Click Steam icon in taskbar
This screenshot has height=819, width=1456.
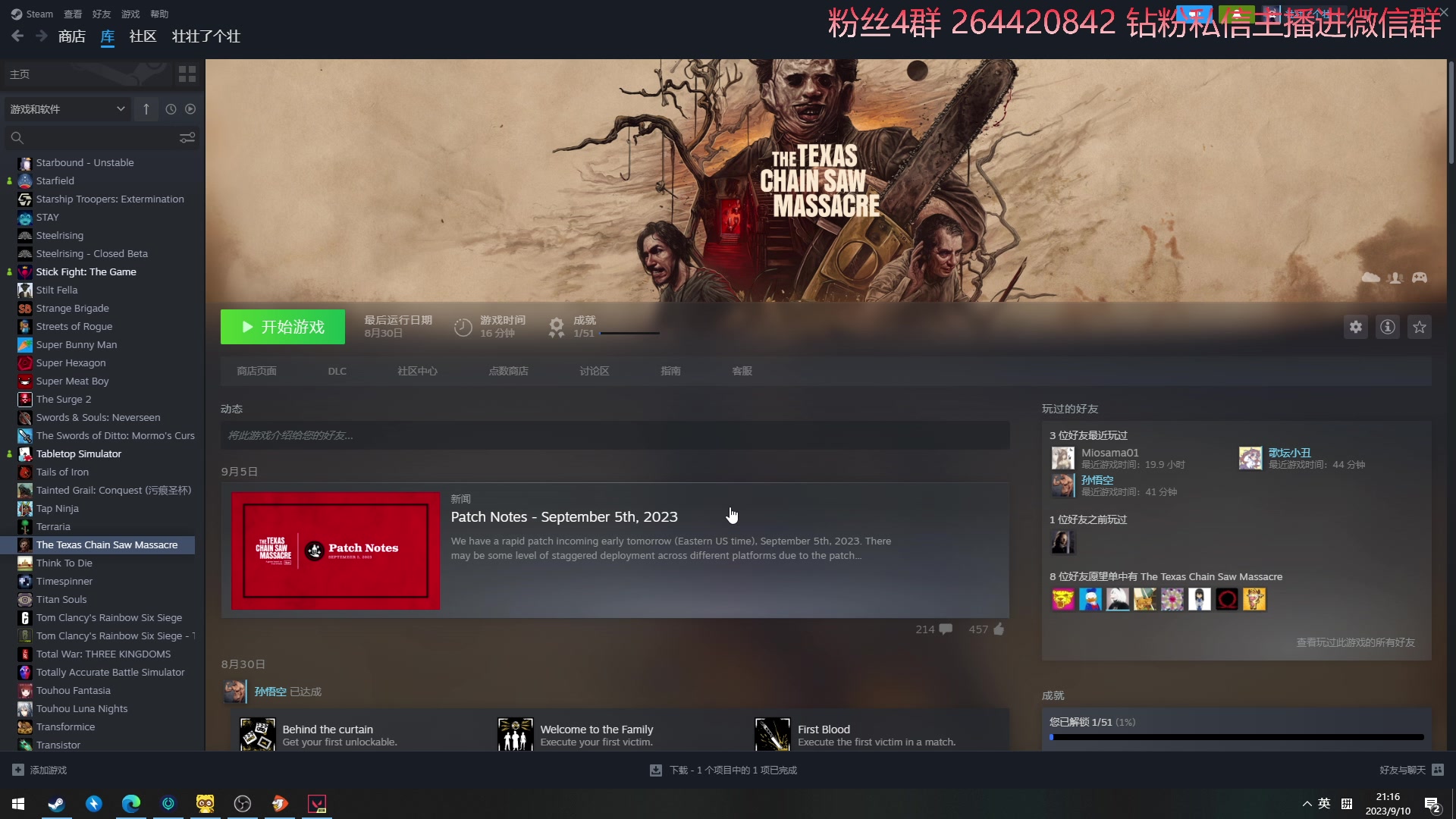(x=56, y=803)
